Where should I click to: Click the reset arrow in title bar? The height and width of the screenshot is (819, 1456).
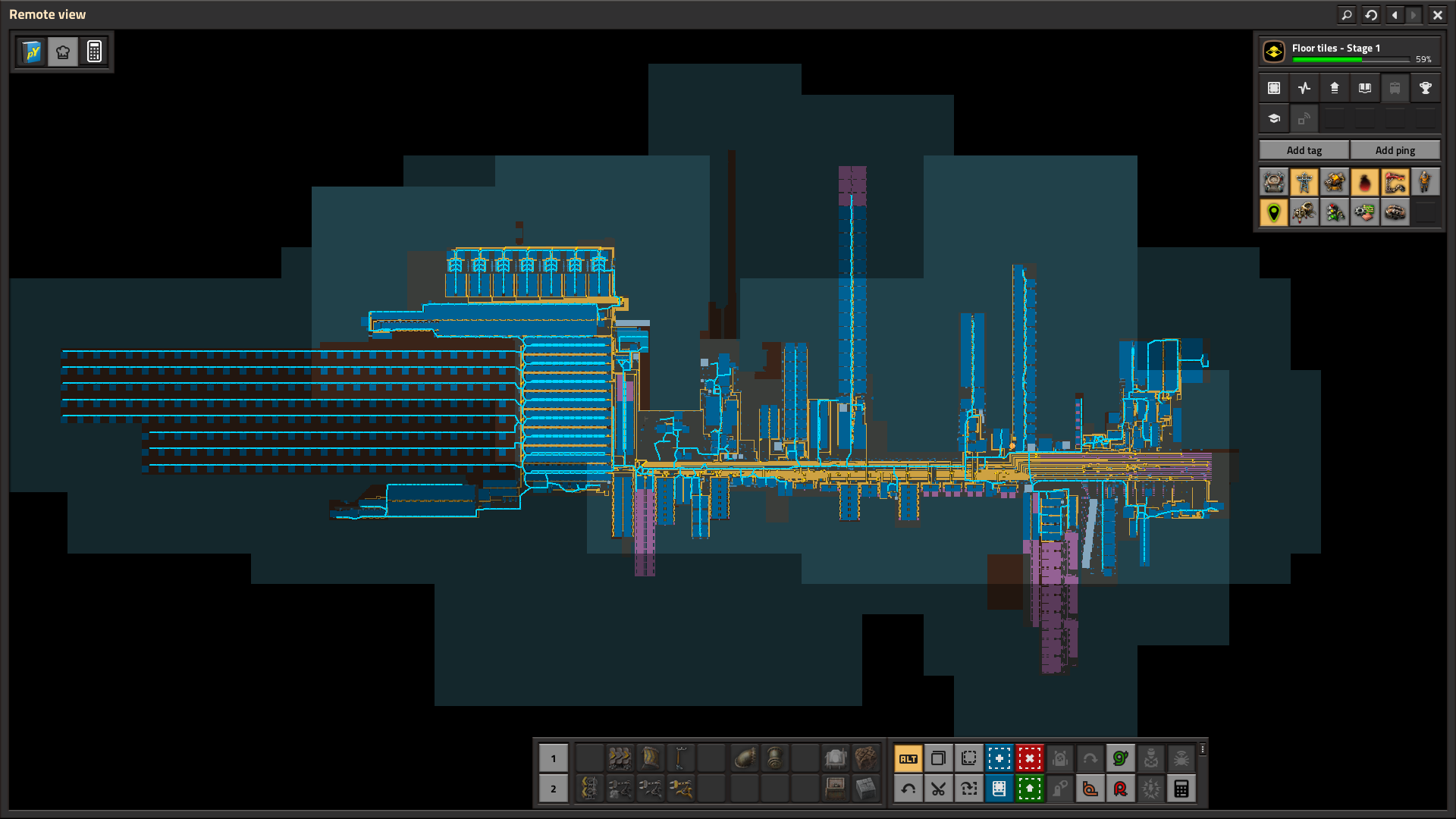coord(1371,14)
